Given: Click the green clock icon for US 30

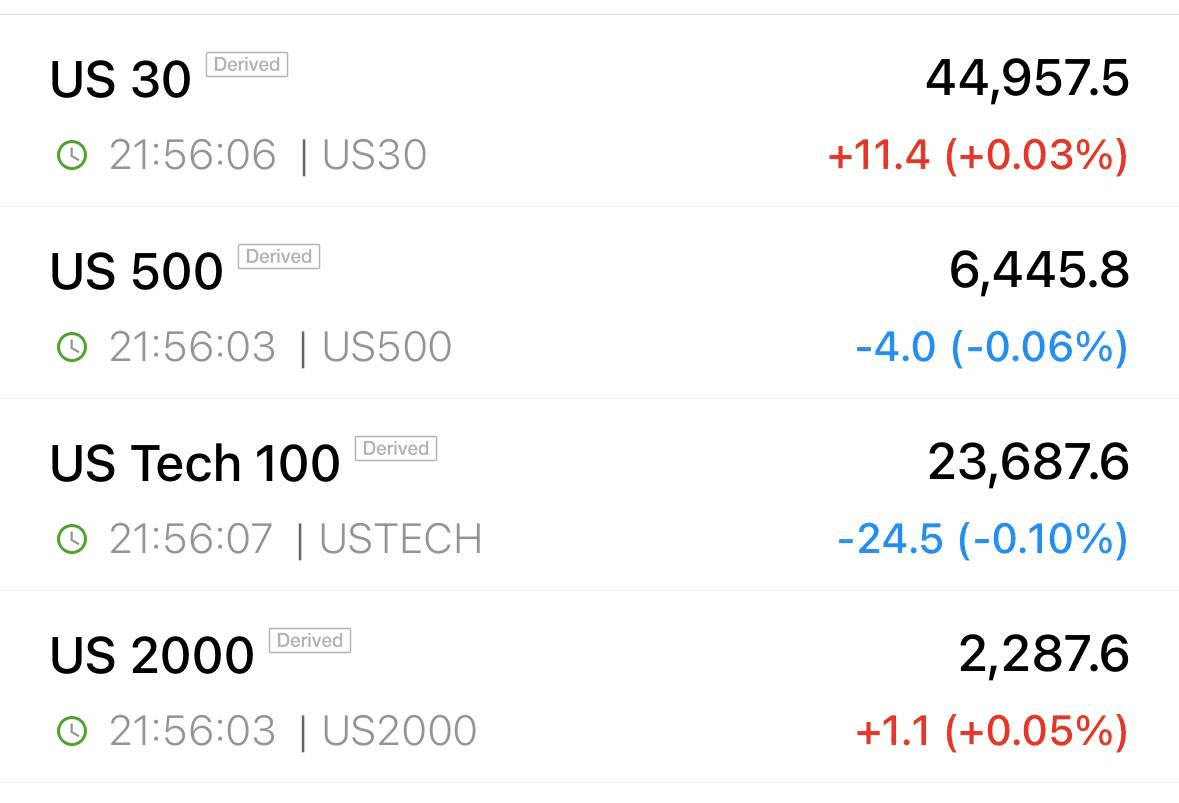Looking at the screenshot, I should (72, 156).
